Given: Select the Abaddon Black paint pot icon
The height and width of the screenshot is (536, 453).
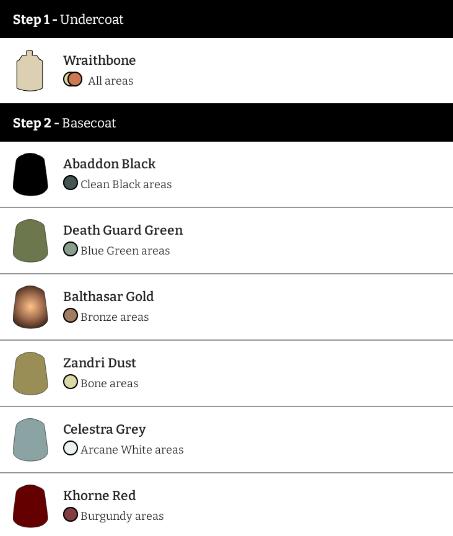Looking at the screenshot, I should (30, 174).
